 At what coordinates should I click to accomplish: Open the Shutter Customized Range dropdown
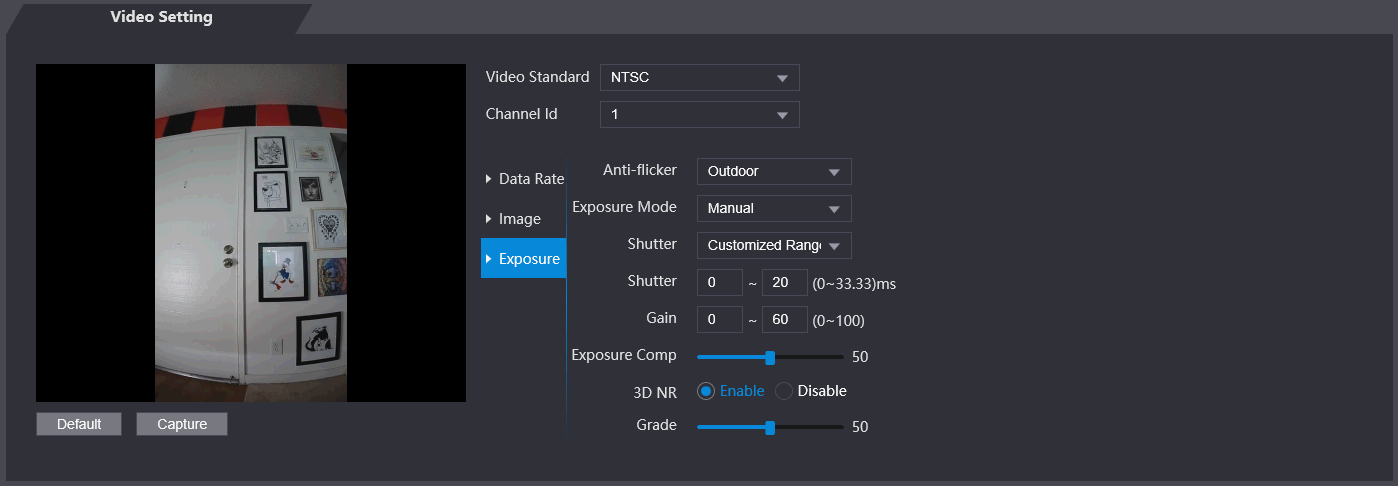click(773, 245)
